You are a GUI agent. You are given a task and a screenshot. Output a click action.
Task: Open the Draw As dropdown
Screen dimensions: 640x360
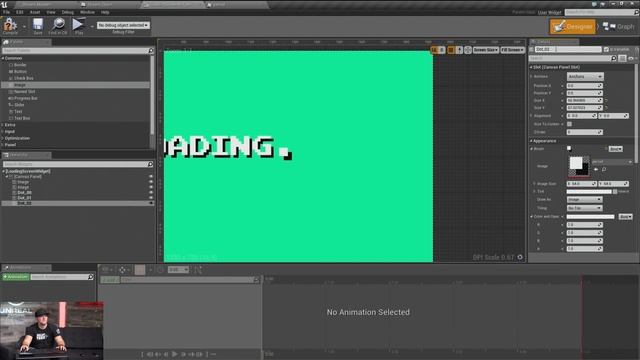tap(584, 200)
